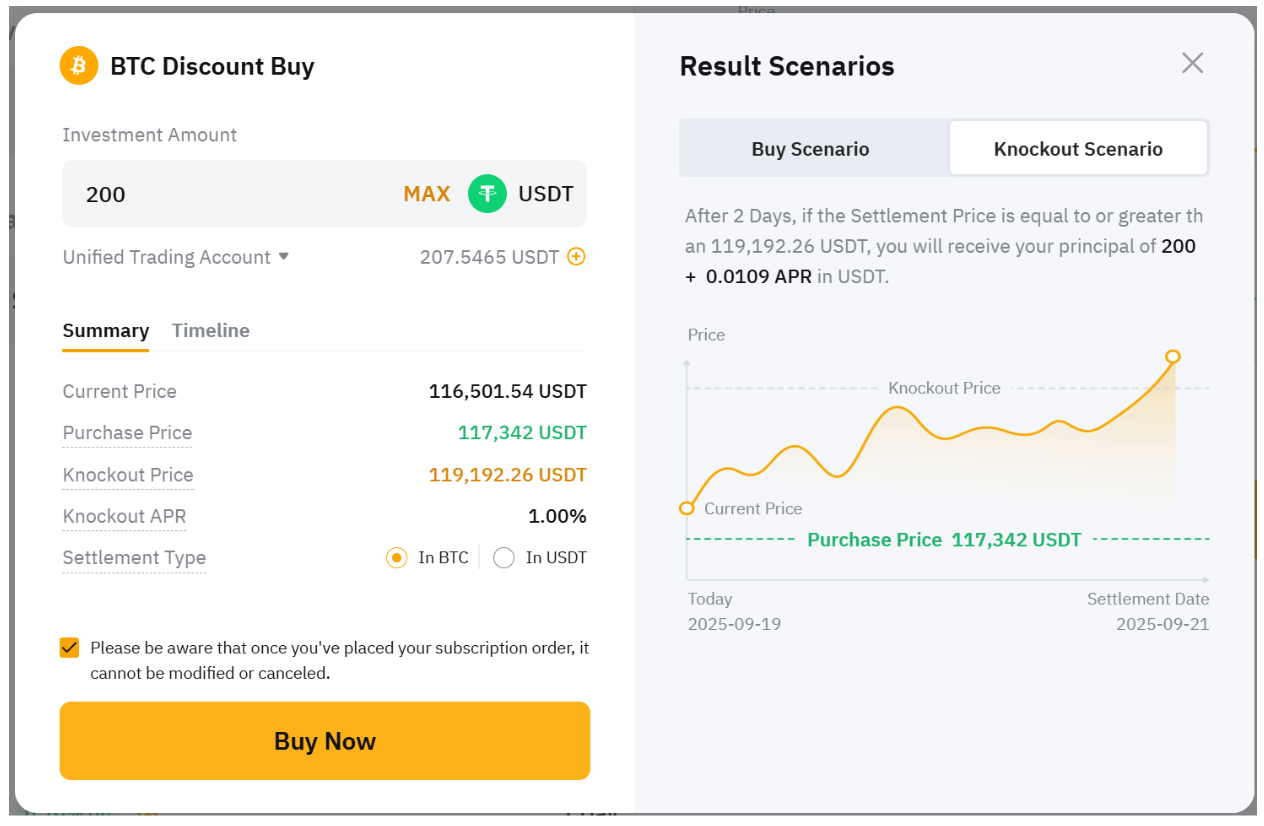
Task: Open the Summary tab
Action: [105, 331]
